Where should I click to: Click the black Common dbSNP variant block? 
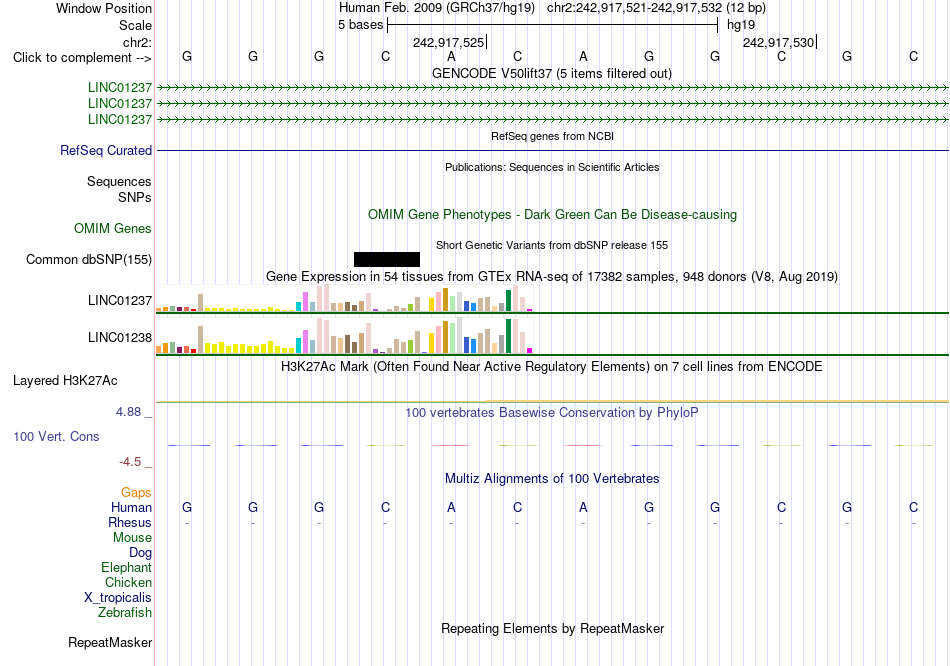coord(387,259)
